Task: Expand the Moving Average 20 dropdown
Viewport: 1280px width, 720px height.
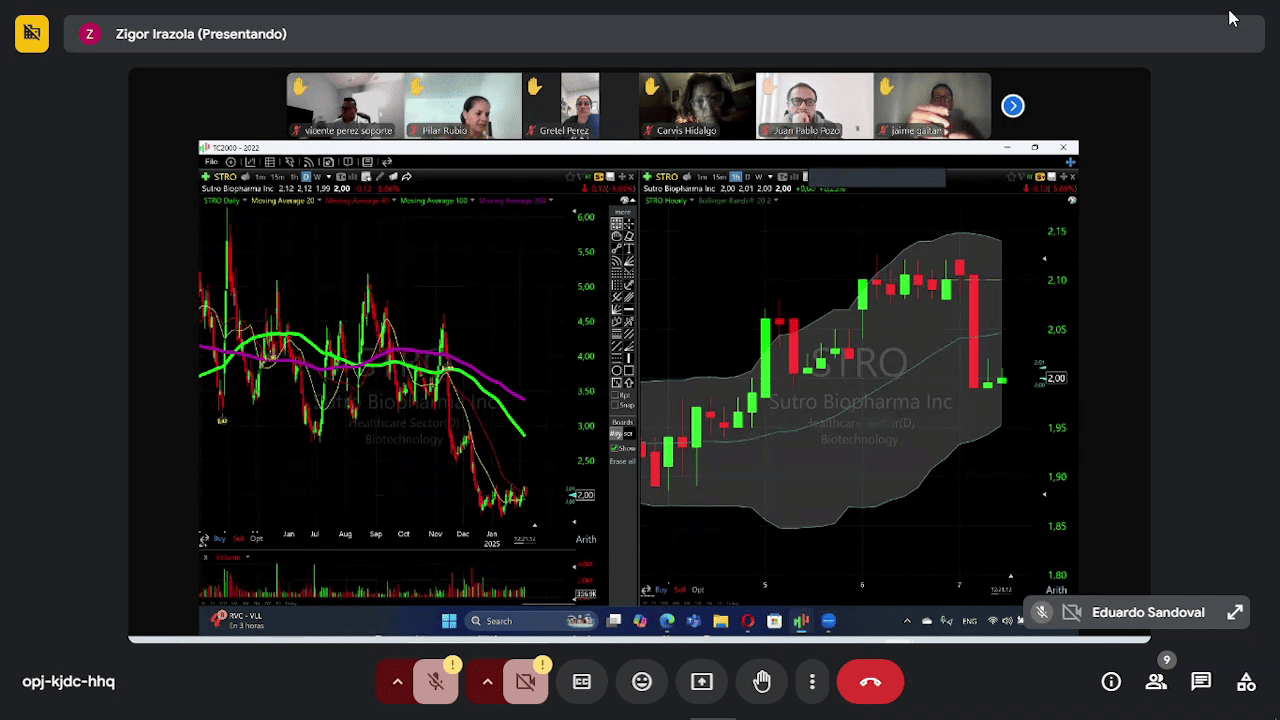Action: pos(321,200)
